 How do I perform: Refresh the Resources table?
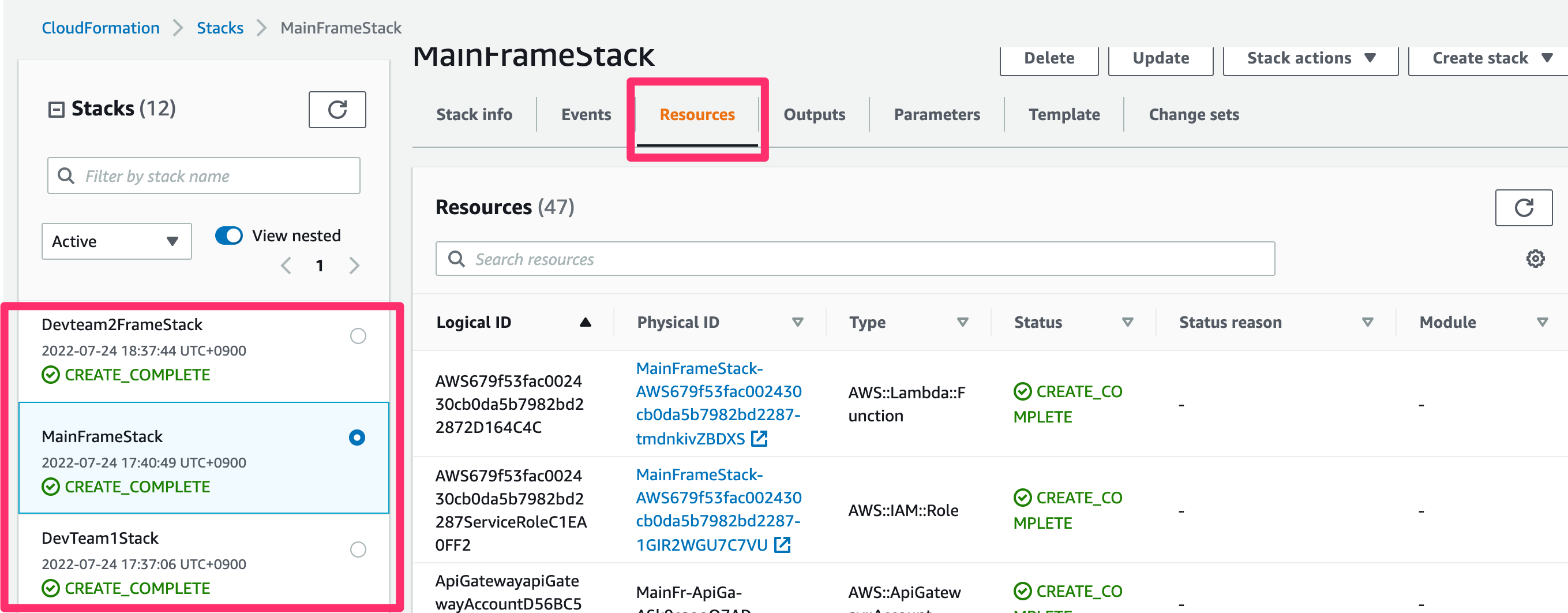1524,208
